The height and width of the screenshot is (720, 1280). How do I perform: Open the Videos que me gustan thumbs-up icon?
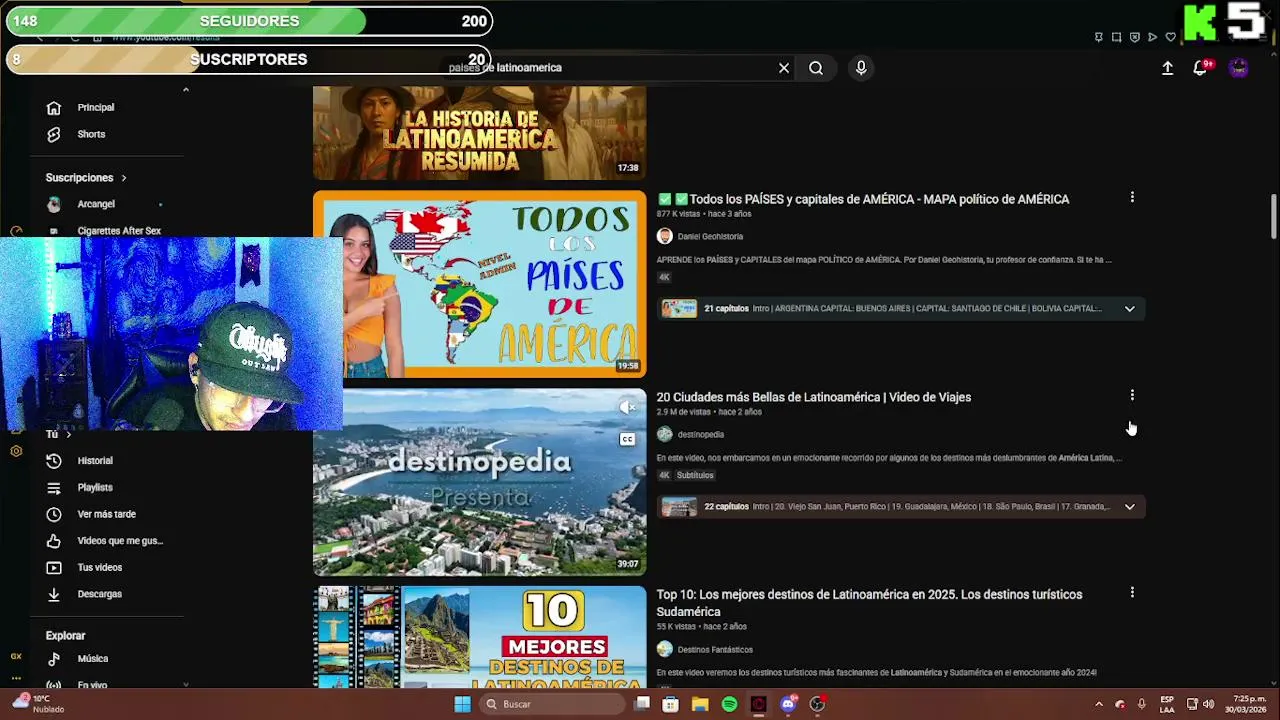(x=54, y=541)
